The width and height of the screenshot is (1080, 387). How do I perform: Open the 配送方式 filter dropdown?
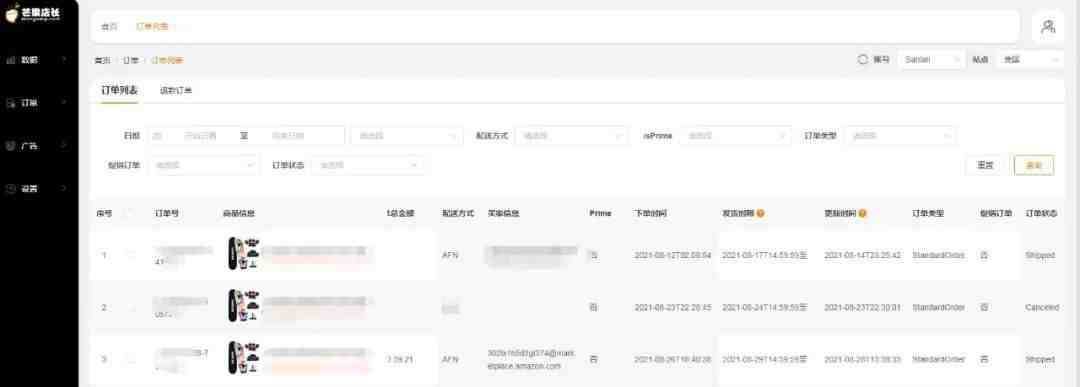coord(571,136)
